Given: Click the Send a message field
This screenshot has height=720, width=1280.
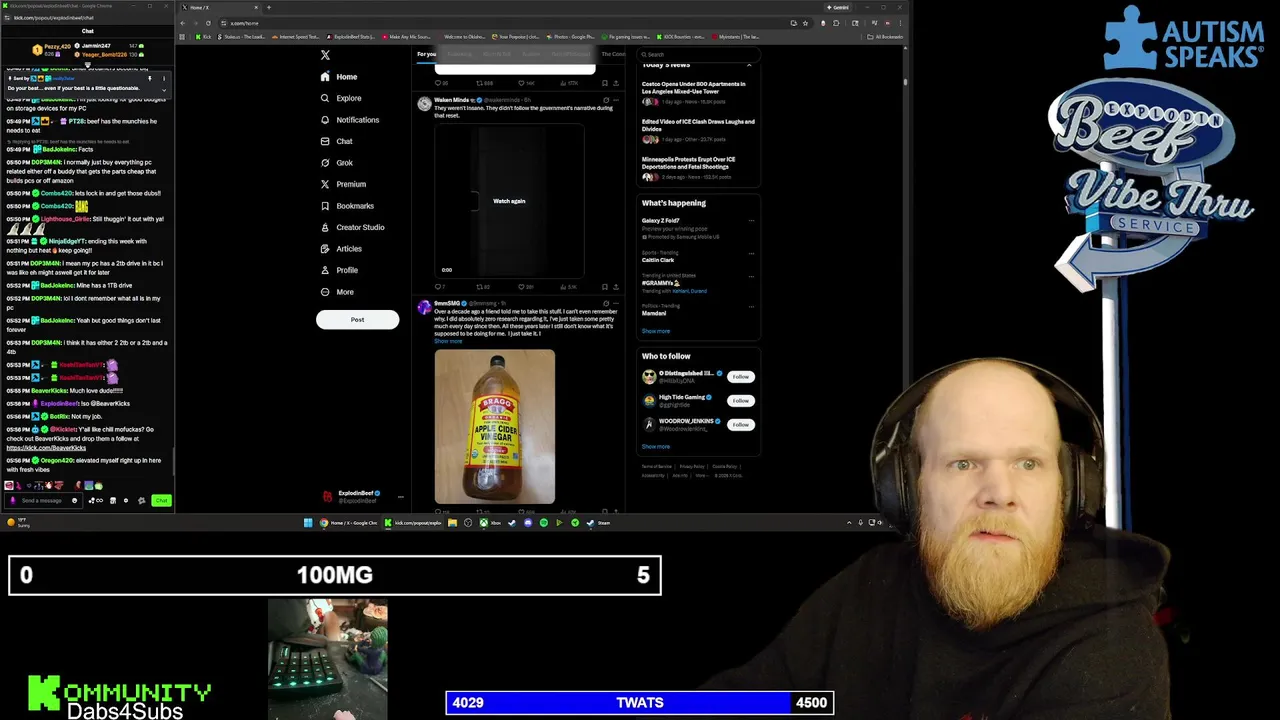Looking at the screenshot, I should (x=44, y=500).
